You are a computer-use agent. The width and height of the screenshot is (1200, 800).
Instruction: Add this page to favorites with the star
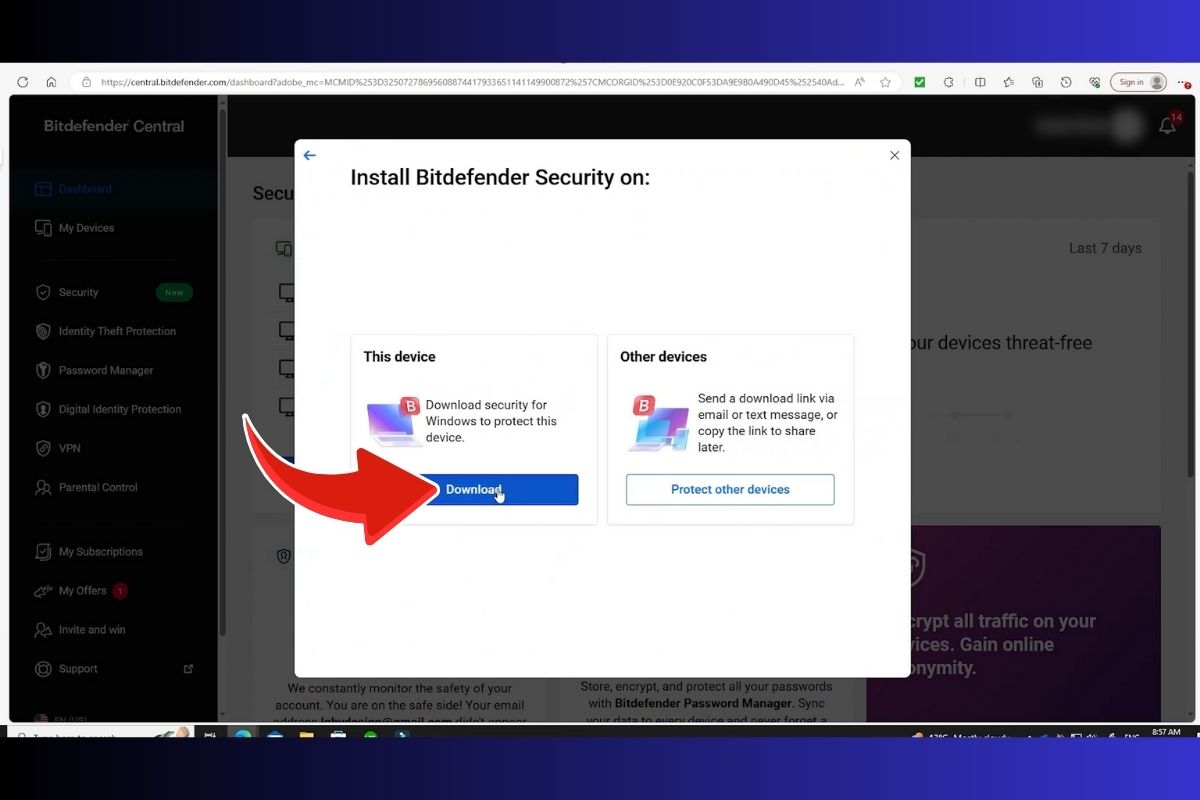[886, 82]
